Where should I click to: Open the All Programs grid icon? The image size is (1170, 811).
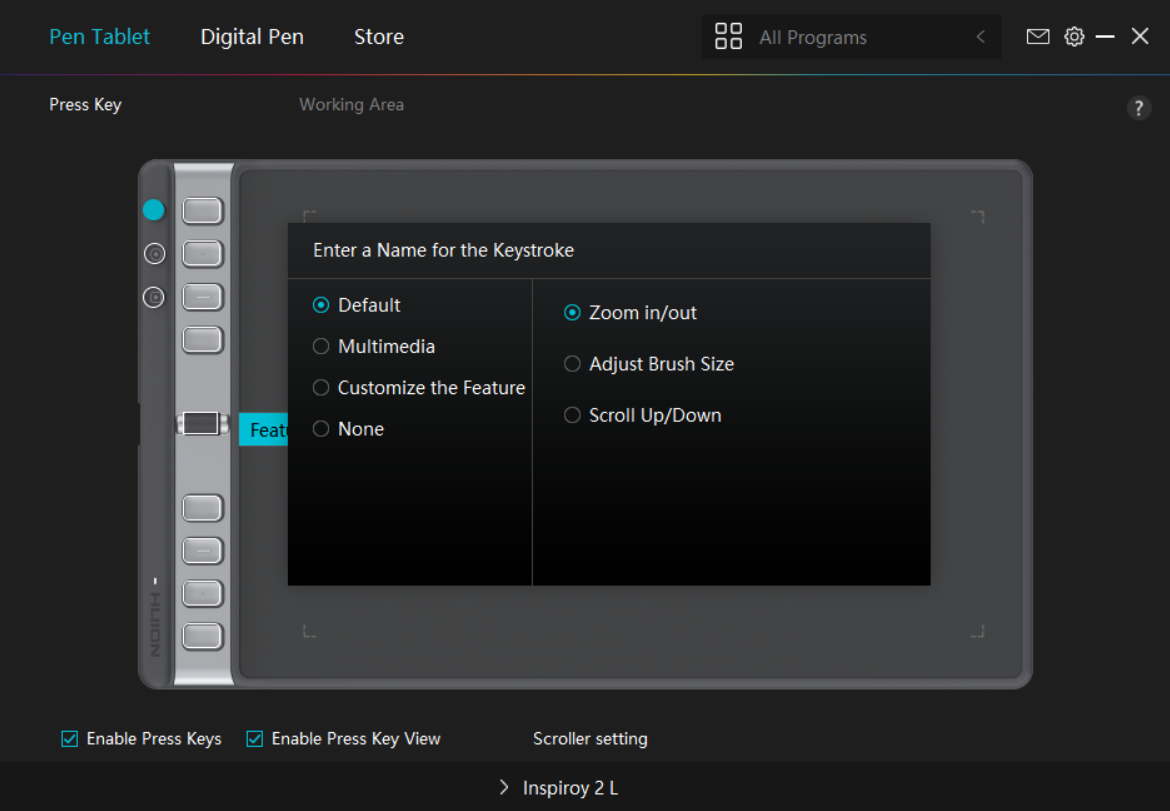pyautogui.click(x=728, y=37)
